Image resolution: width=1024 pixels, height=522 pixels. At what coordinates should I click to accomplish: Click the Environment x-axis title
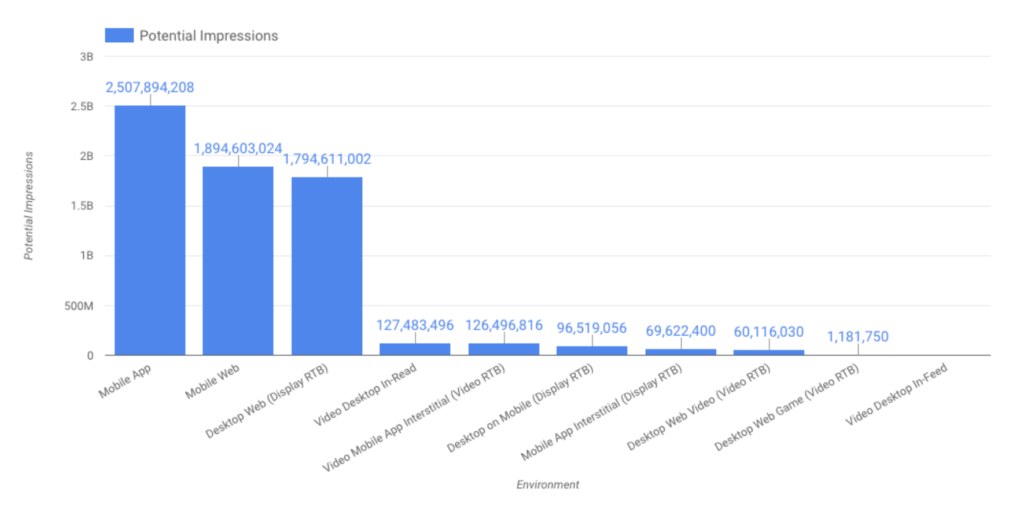pos(548,485)
